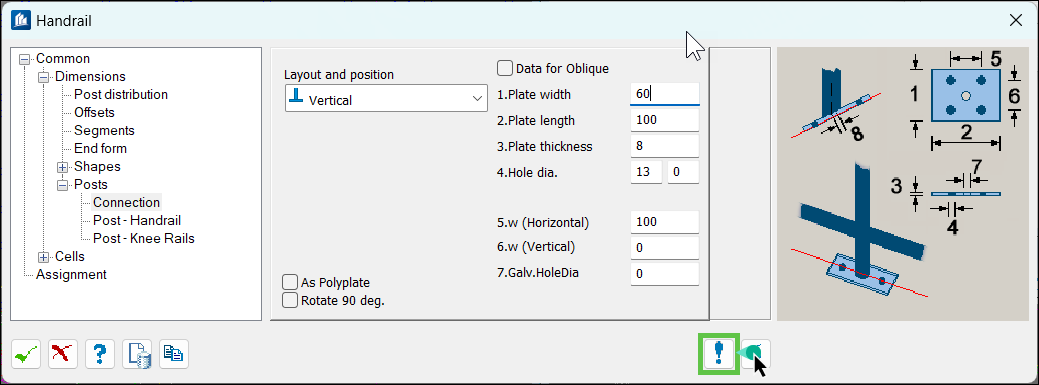Image resolution: width=1039 pixels, height=385 pixels.
Task: Expand the Shapes tree node
Action: click(x=63, y=167)
